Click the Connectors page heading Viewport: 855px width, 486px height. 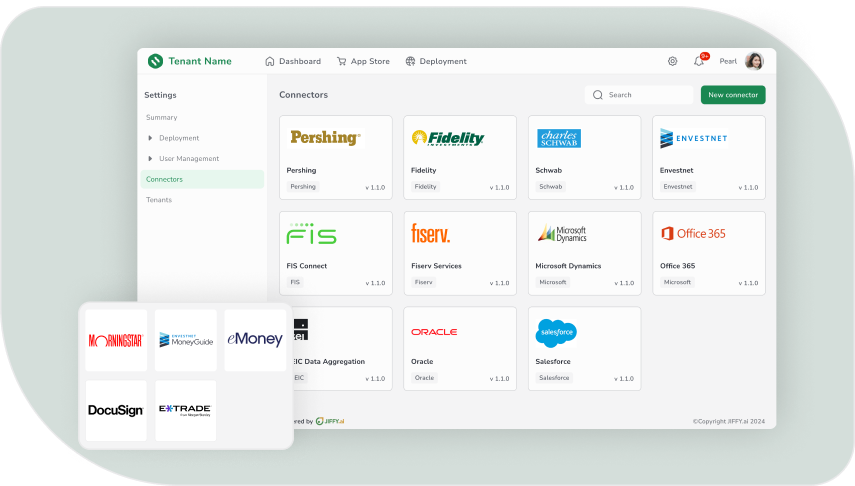303,95
